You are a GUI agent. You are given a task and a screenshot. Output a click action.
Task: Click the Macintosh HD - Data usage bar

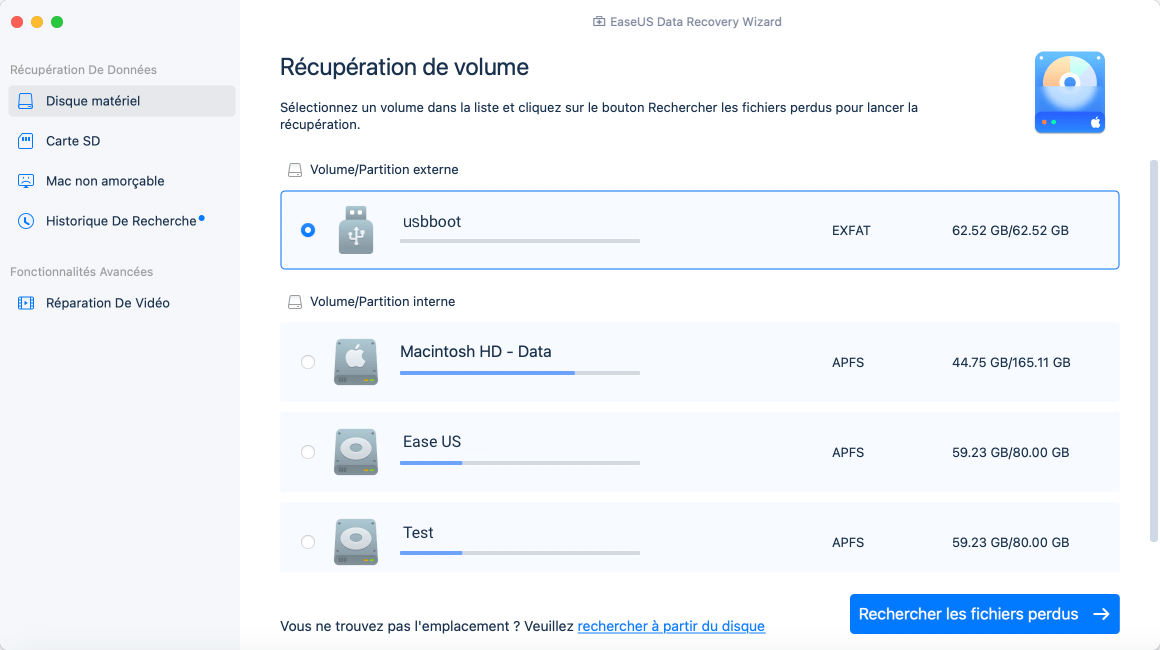[x=519, y=373]
